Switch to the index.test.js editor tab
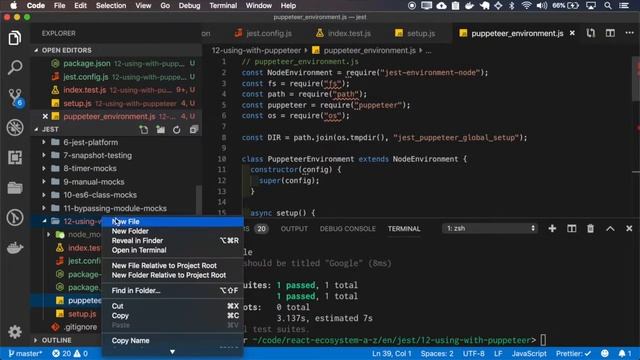This screenshot has height=360, width=640. (344, 33)
